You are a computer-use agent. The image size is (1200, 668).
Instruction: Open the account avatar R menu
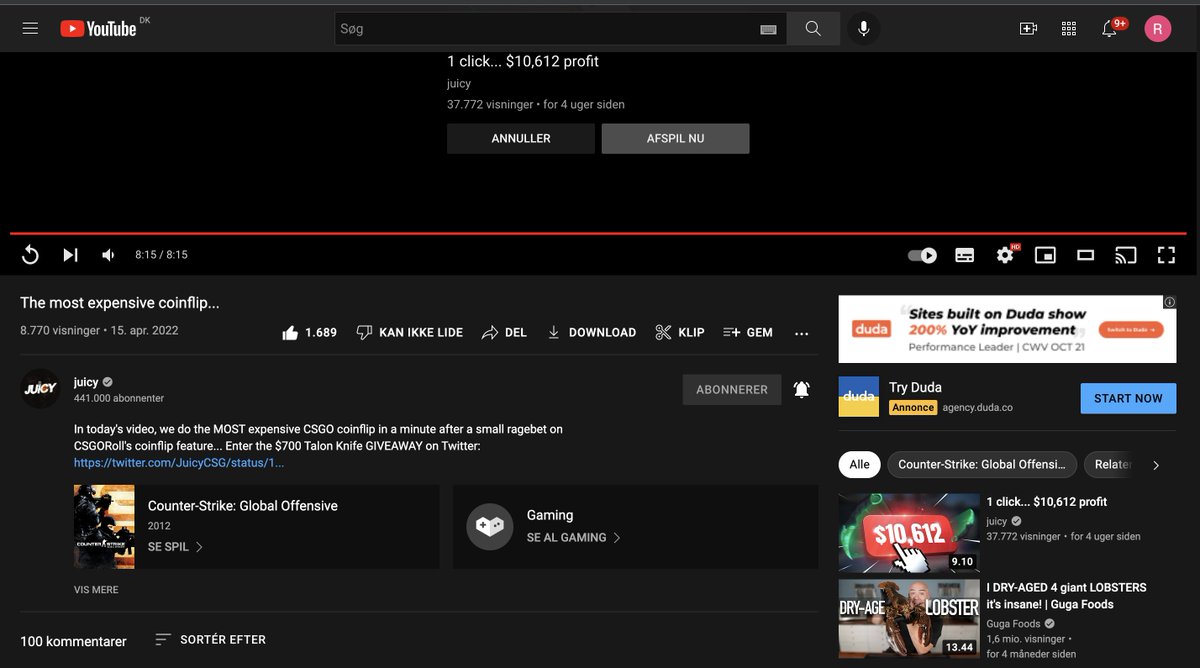tap(1158, 29)
